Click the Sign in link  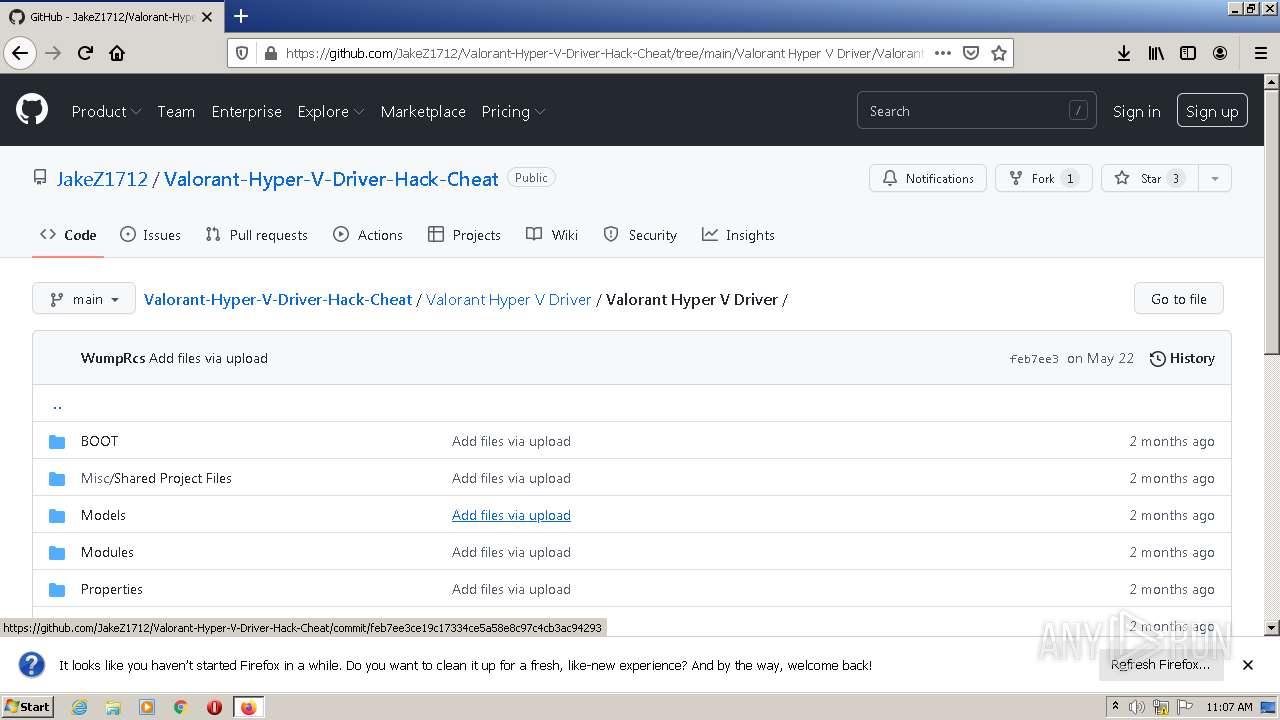1136,111
